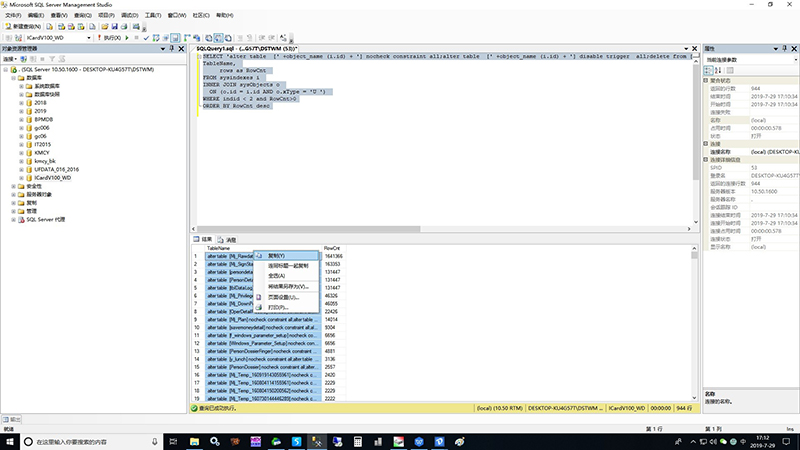800x450 pixels.
Task: Toggle auto-hide pin on Properties panel
Action: coord(785,48)
